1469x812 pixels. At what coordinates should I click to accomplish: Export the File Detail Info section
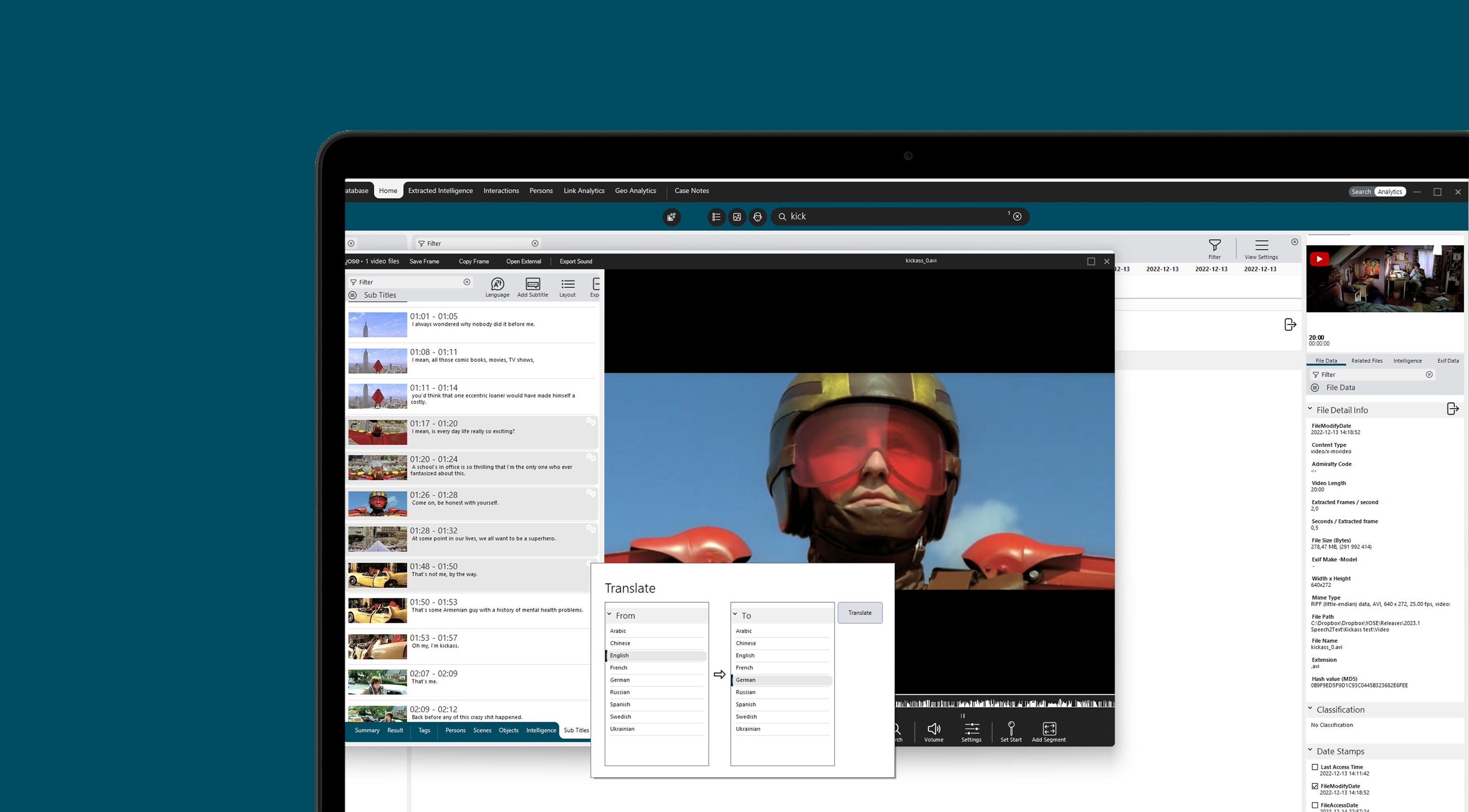point(1453,409)
